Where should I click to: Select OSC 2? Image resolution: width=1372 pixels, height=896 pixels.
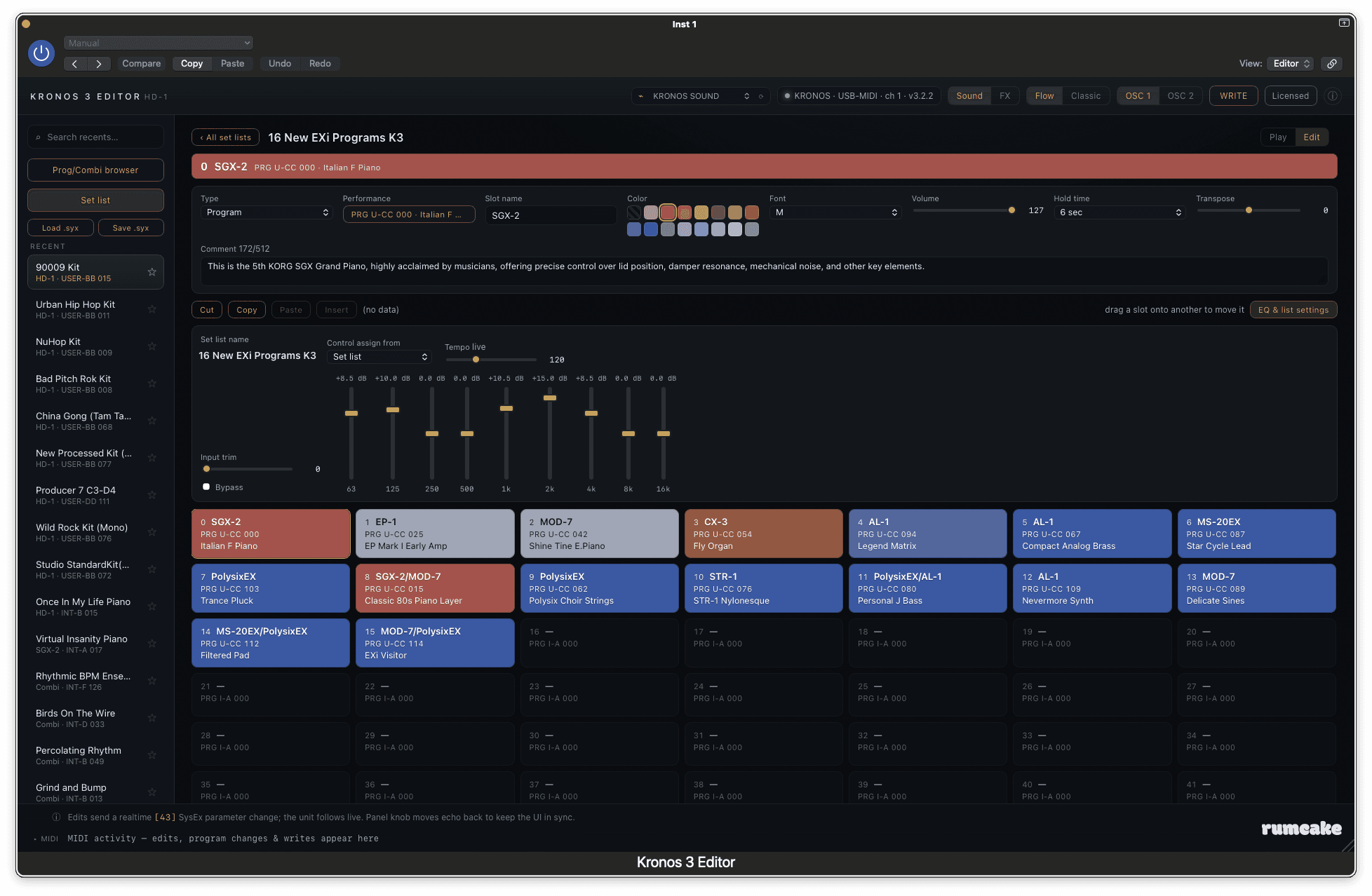click(1180, 96)
